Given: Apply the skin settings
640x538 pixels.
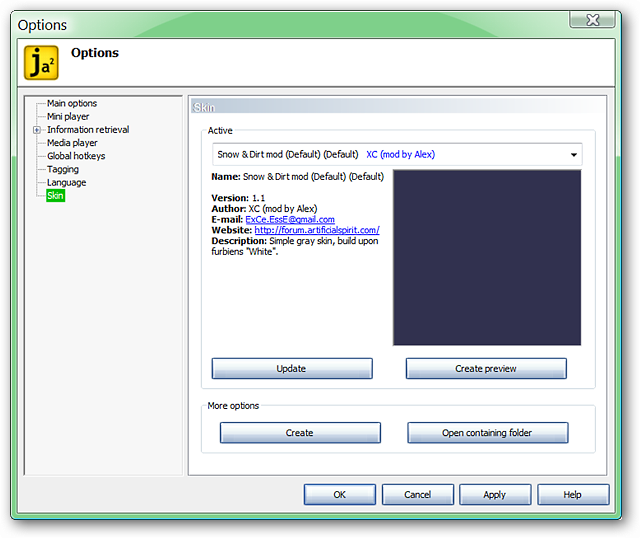Looking at the screenshot, I should click(x=495, y=495).
